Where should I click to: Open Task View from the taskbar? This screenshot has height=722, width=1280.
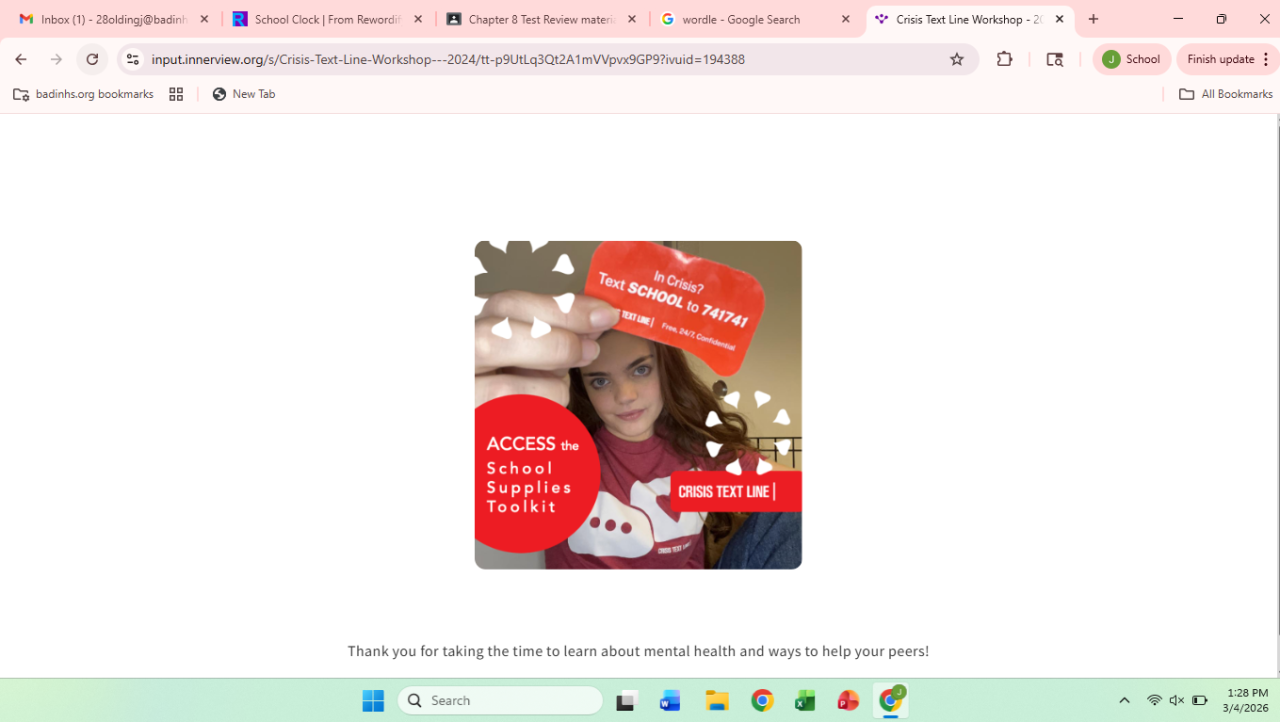point(627,701)
